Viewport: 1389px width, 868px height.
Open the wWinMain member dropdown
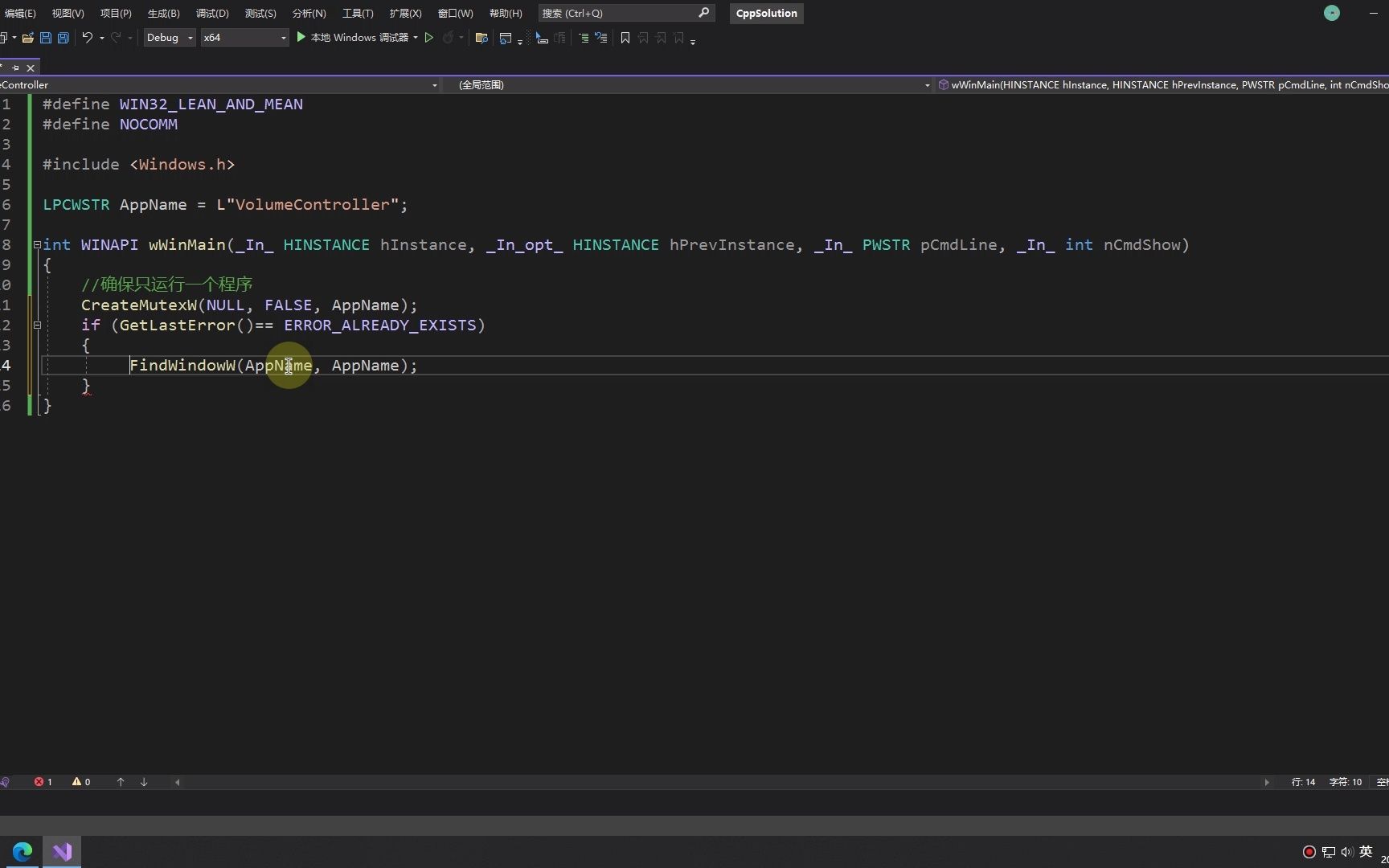tap(1162, 84)
